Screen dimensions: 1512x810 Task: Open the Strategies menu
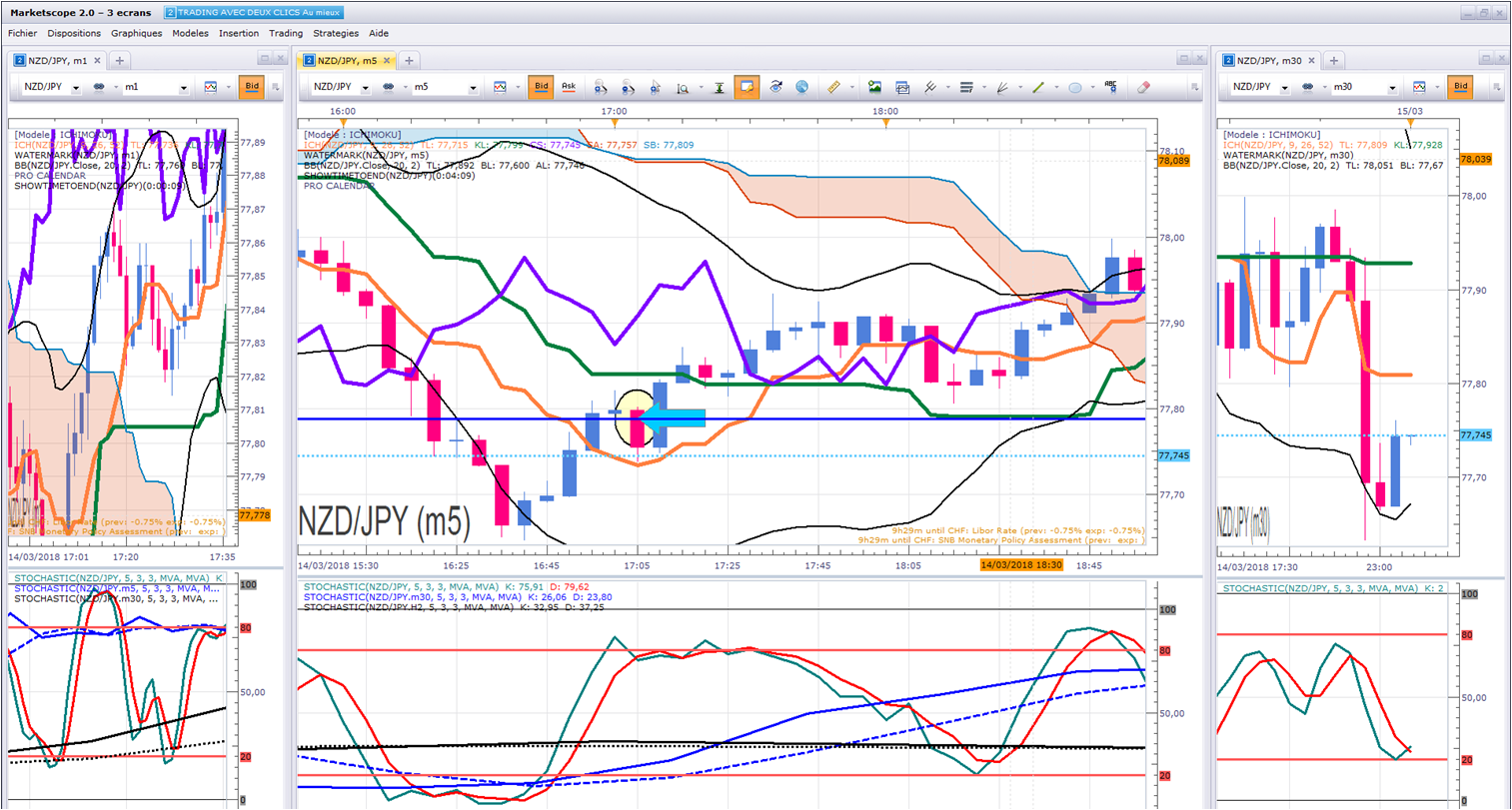pyautogui.click(x=336, y=33)
